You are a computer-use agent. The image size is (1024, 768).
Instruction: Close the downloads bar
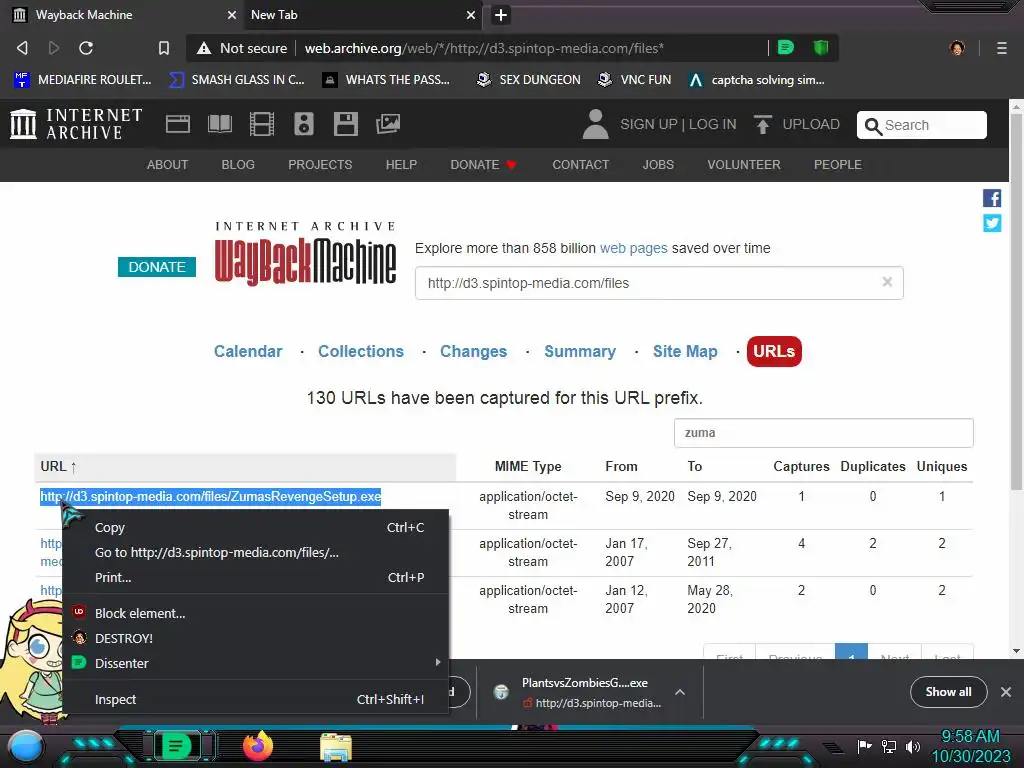(1006, 692)
